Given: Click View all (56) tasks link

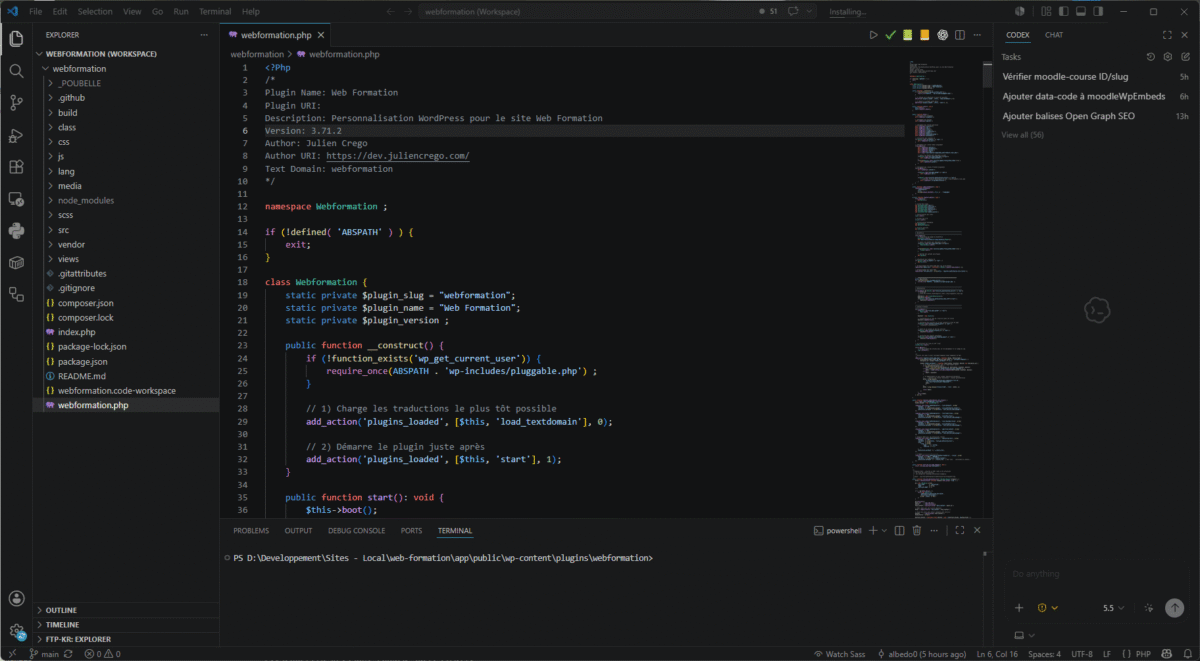Looking at the screenshot, I should (x=1022, y=134).
